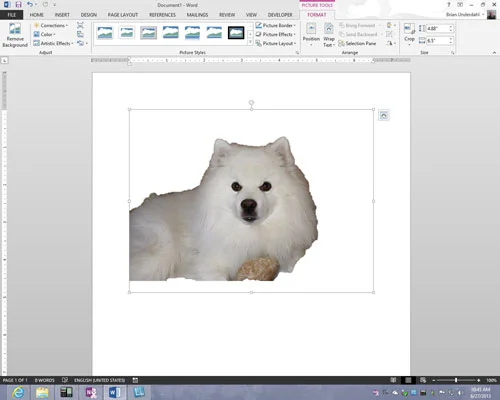The width and height of the screenshot is (500, 400).
Task: Open the File menu
Action: pyautogui.click(x=12, y=15)
